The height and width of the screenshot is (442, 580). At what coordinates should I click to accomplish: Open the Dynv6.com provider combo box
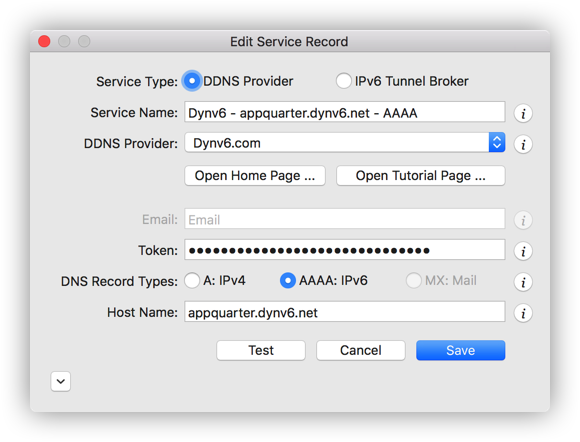pos(345,142)
